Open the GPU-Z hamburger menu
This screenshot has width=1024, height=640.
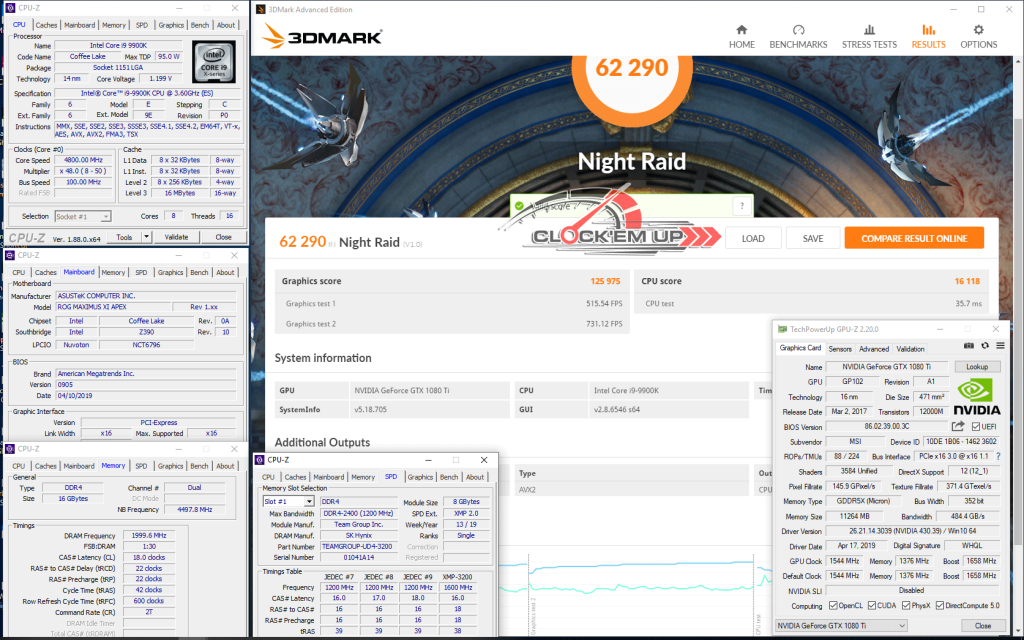coord(1000,347)
